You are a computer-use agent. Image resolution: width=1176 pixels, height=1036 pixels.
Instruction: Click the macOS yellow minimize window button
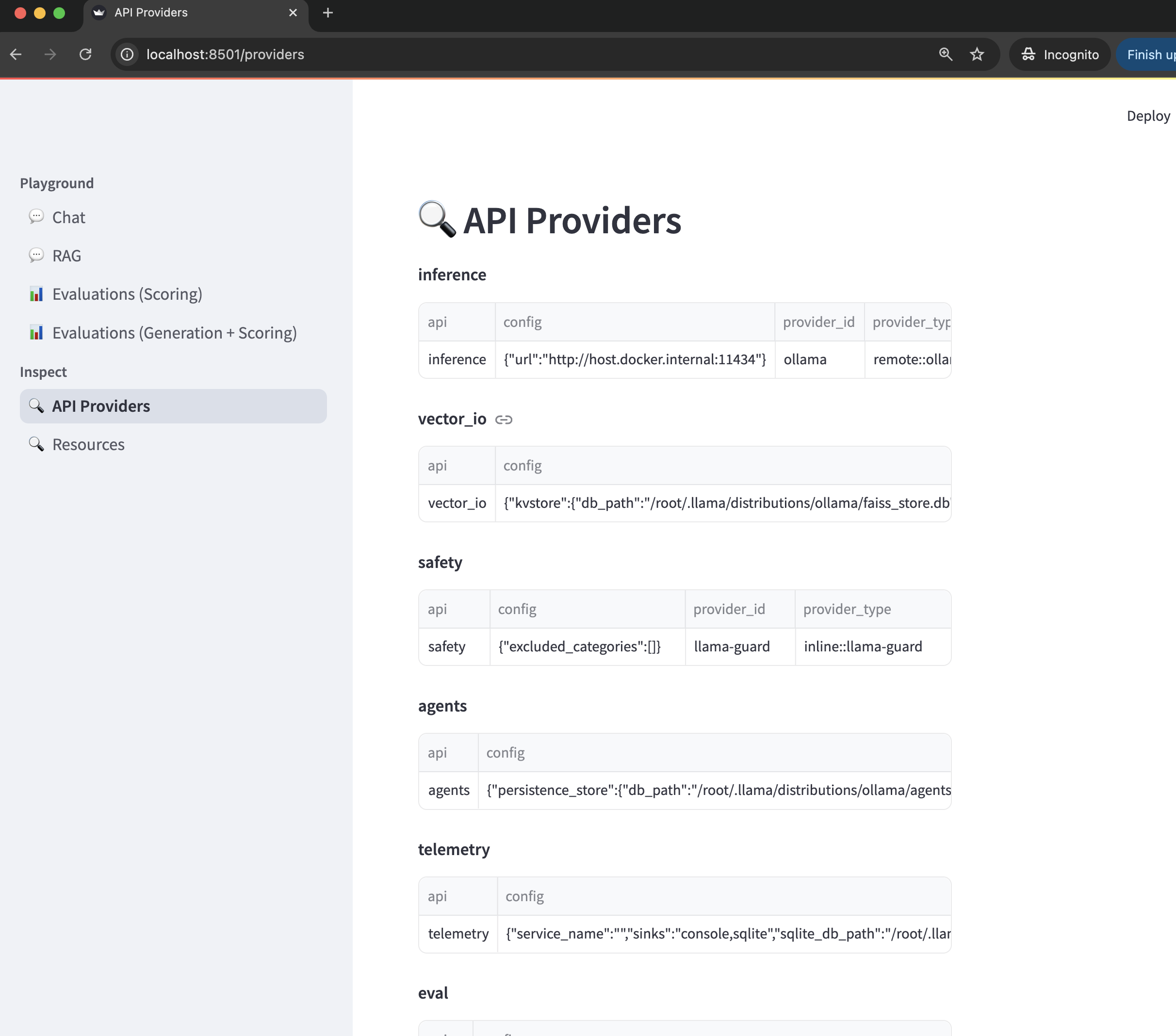coord(40,13)
